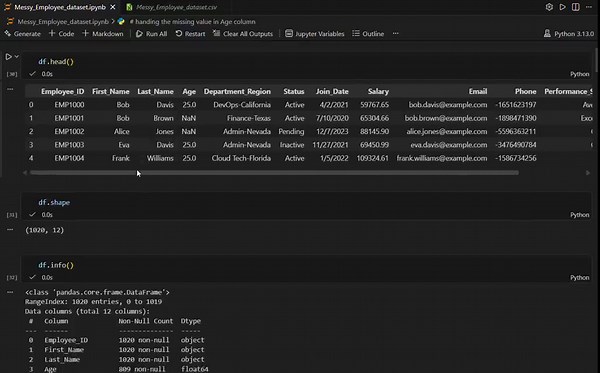
Task: Restart the notebook kernel
Action: [190, 34]
